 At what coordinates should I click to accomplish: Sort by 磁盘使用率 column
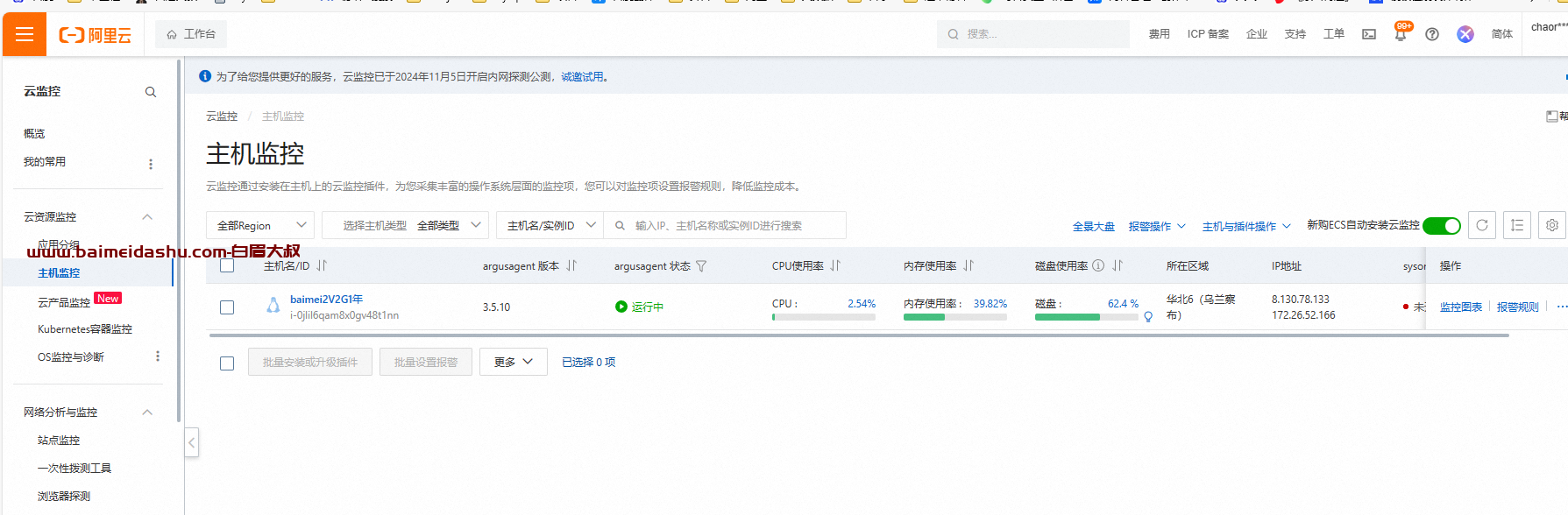click(x=1117, y=265)
